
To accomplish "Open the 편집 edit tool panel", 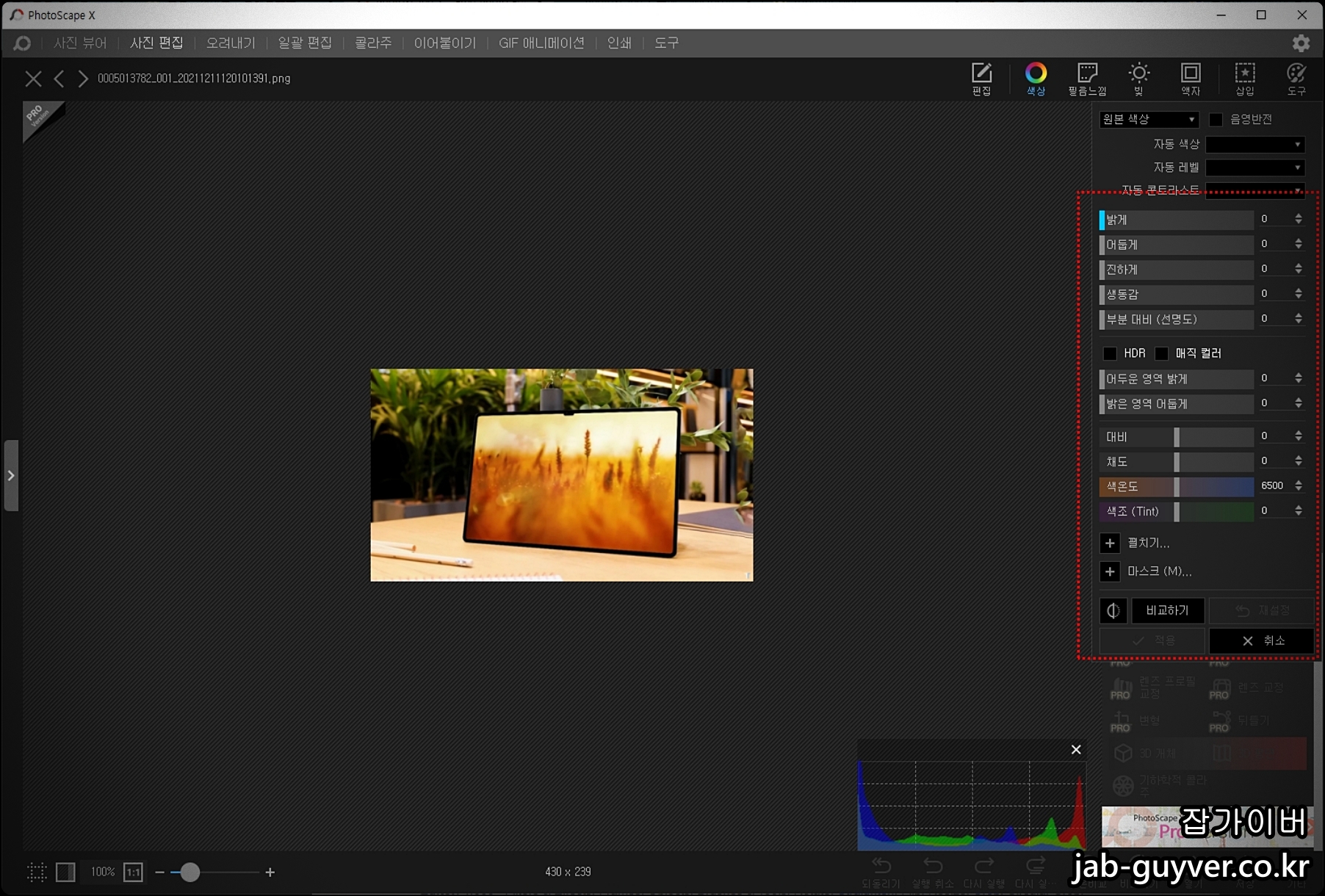I will point(981,79).
